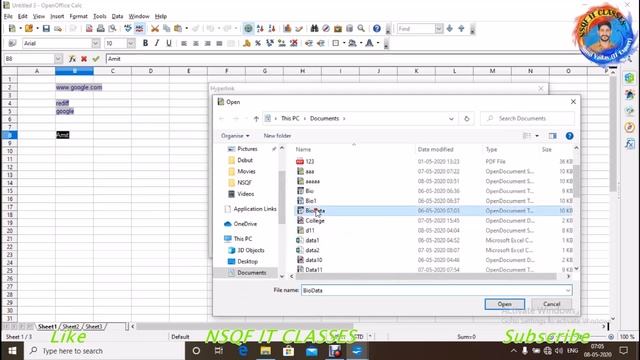This screenshot has height=360, width=640.
Task: Click the Page Preview icon
Action: (x=112, y=29)
